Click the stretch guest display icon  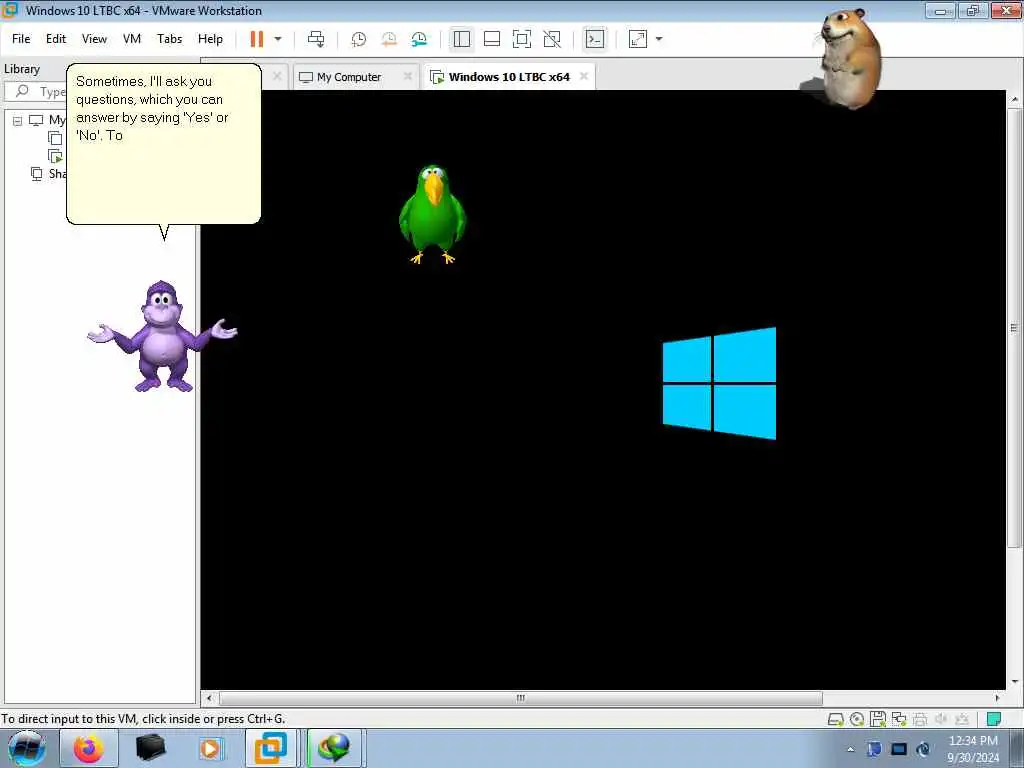click(637, 39)
